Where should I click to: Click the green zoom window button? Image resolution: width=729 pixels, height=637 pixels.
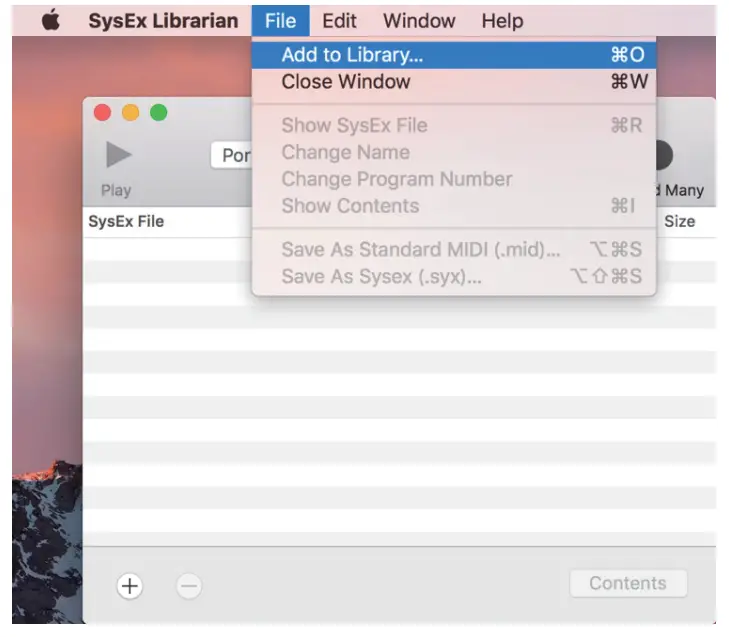click(159, 113)
